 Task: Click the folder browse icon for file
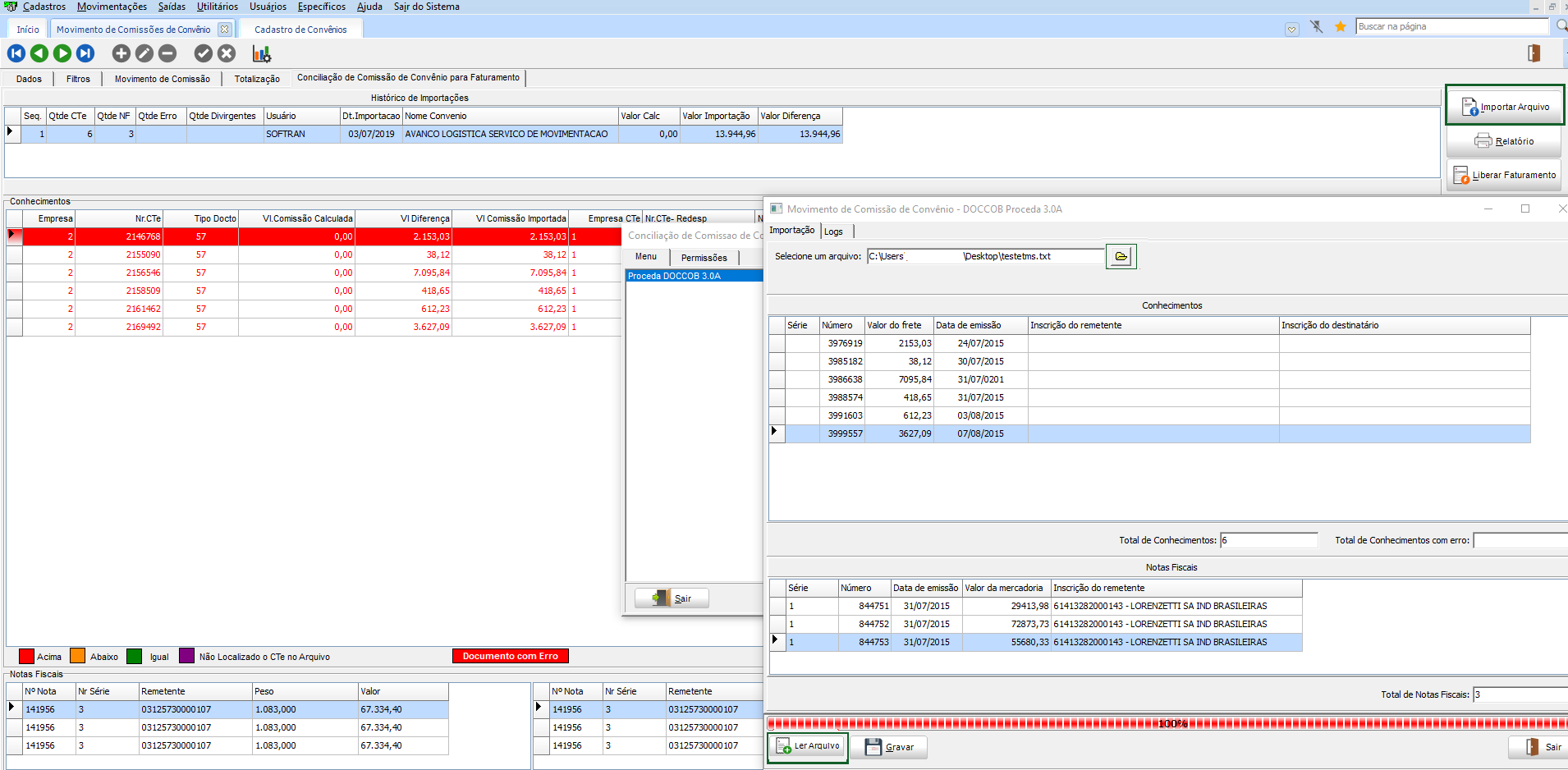tap(1121, 257)
